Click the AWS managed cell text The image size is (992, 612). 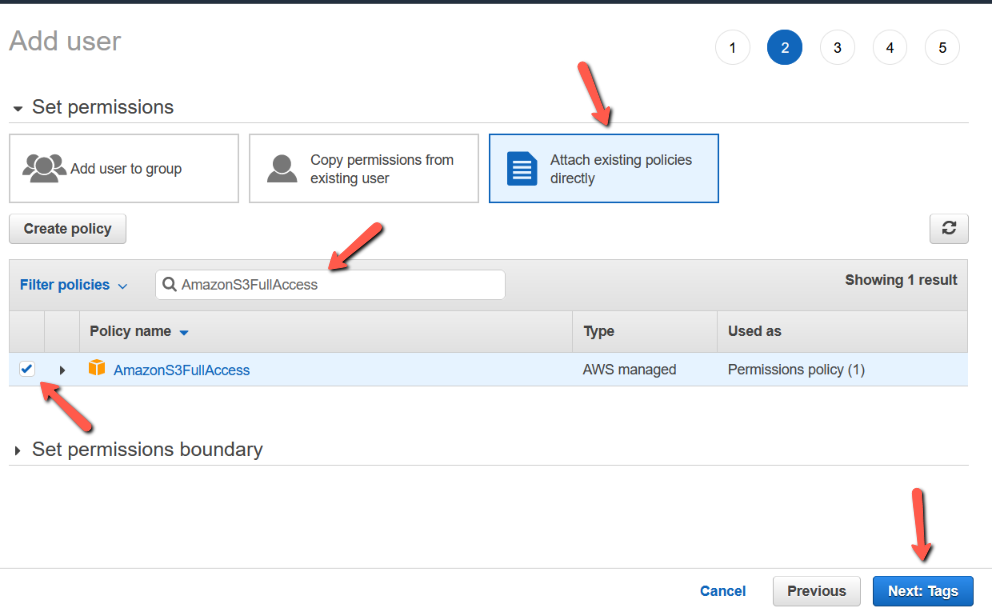(629, 369)
